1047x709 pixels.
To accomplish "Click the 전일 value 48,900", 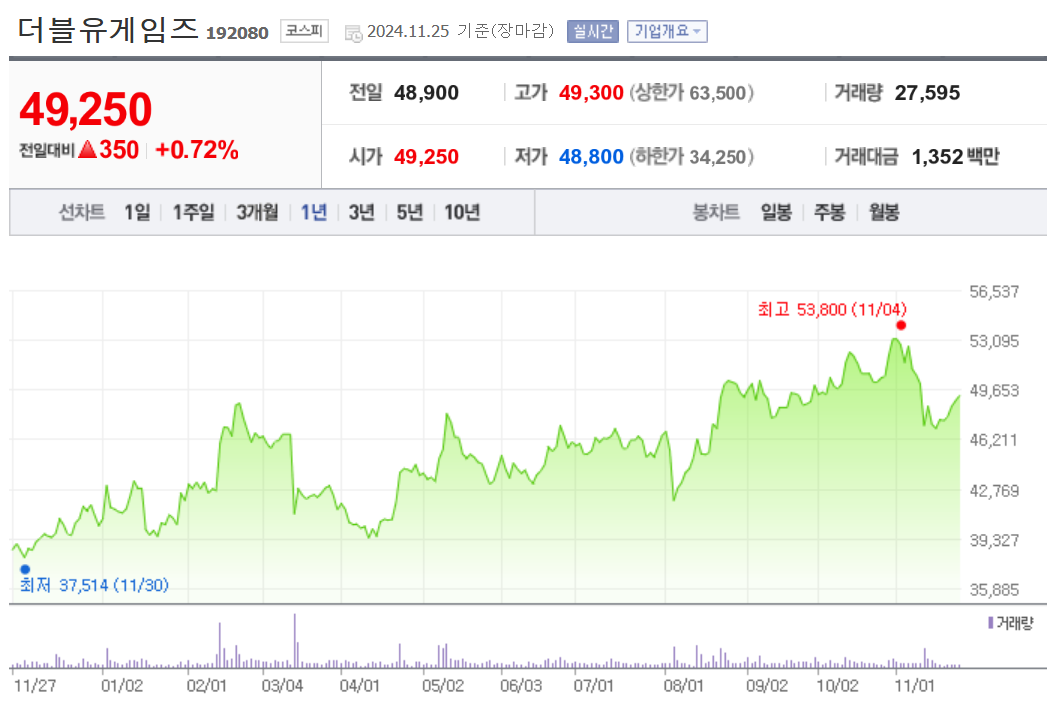I will (x=426, y=92).
